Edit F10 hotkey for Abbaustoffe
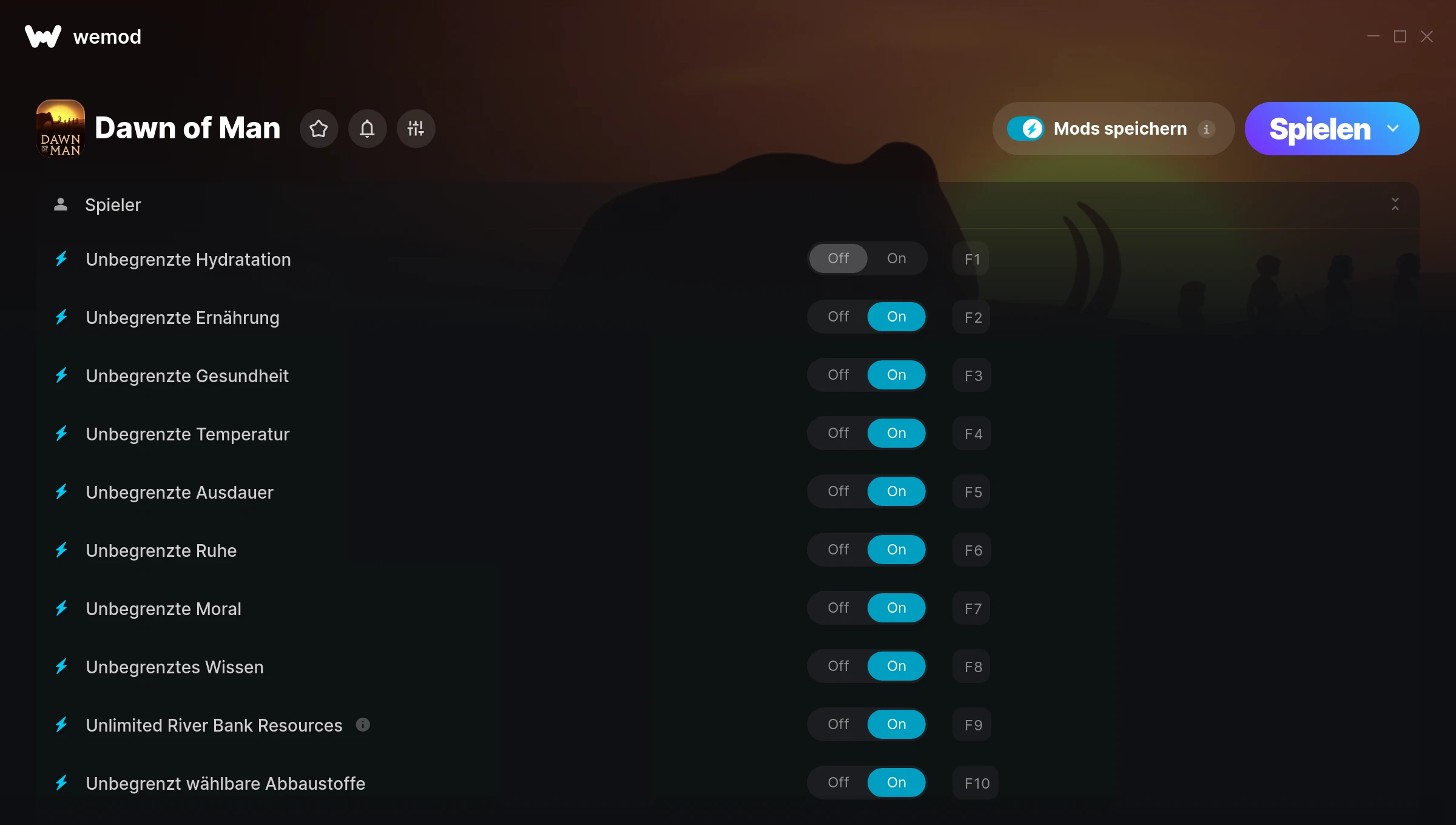This screenshot has height=825, width=1456. pos(976,783)
